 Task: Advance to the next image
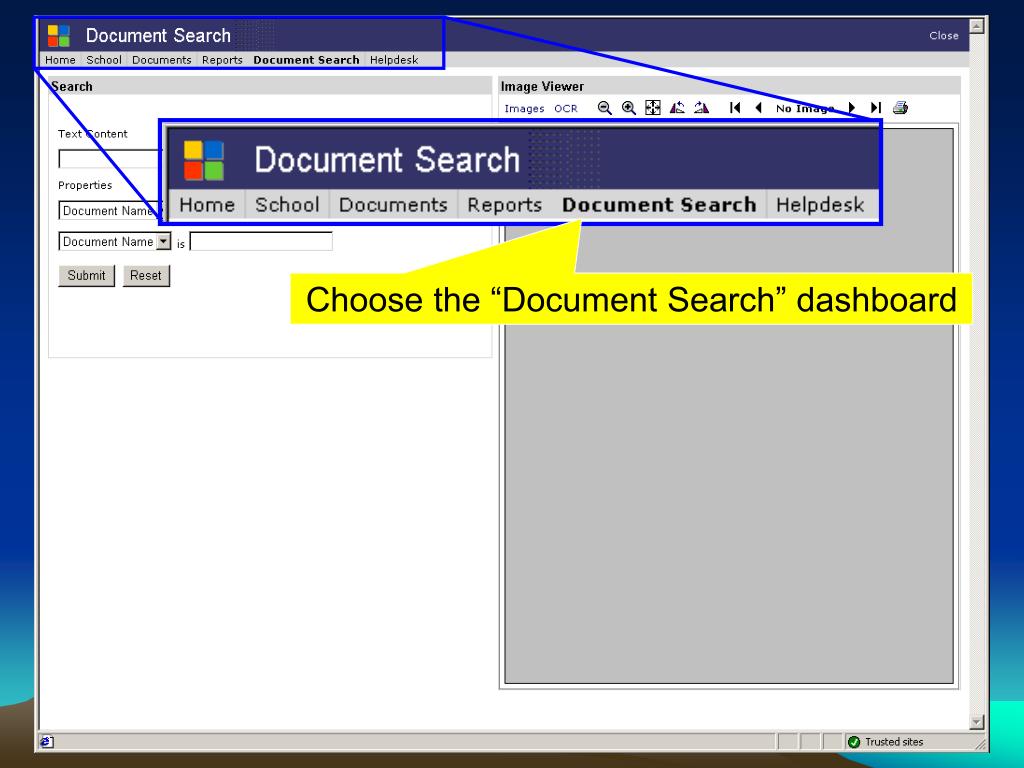(x=852, y=108)
